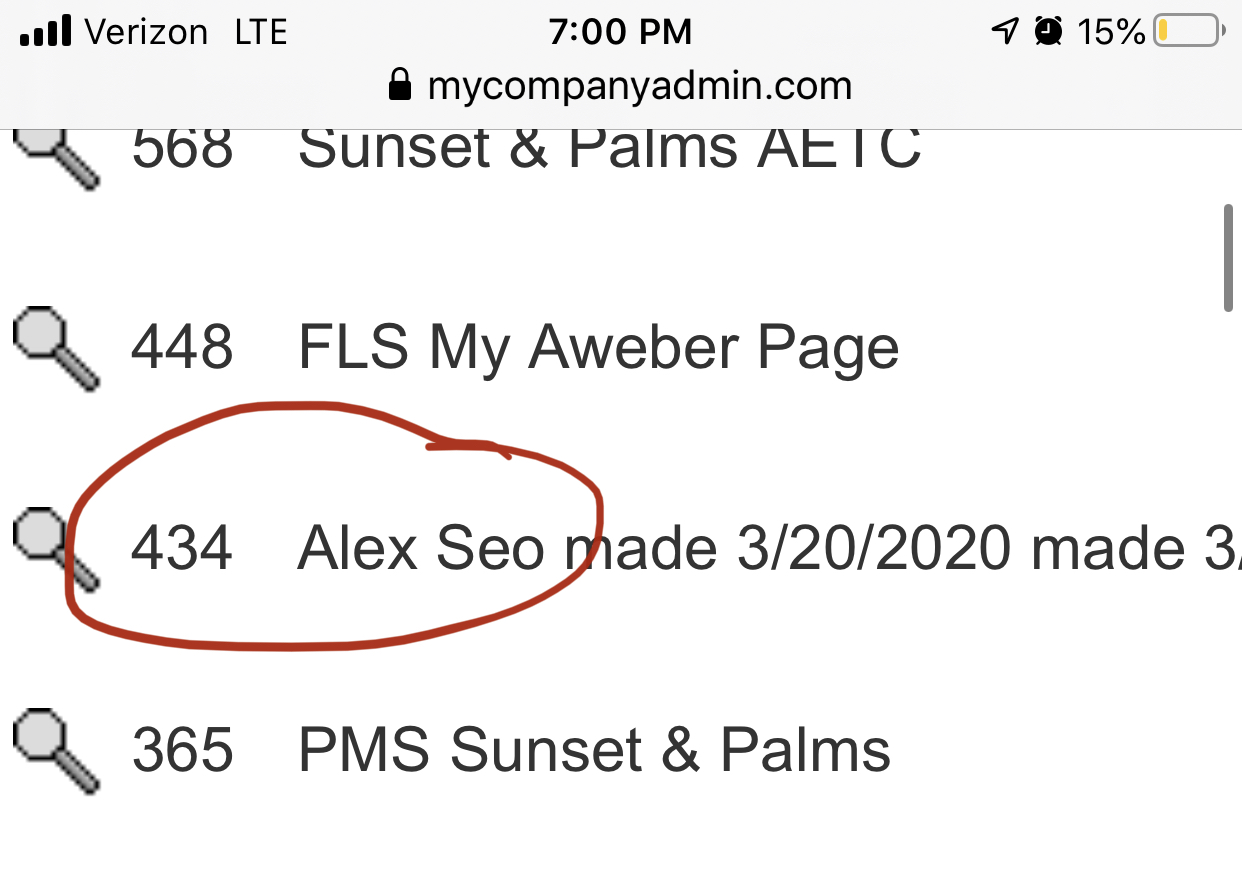
Task: Tap the 7:00 PM clock
Action: 620,32
